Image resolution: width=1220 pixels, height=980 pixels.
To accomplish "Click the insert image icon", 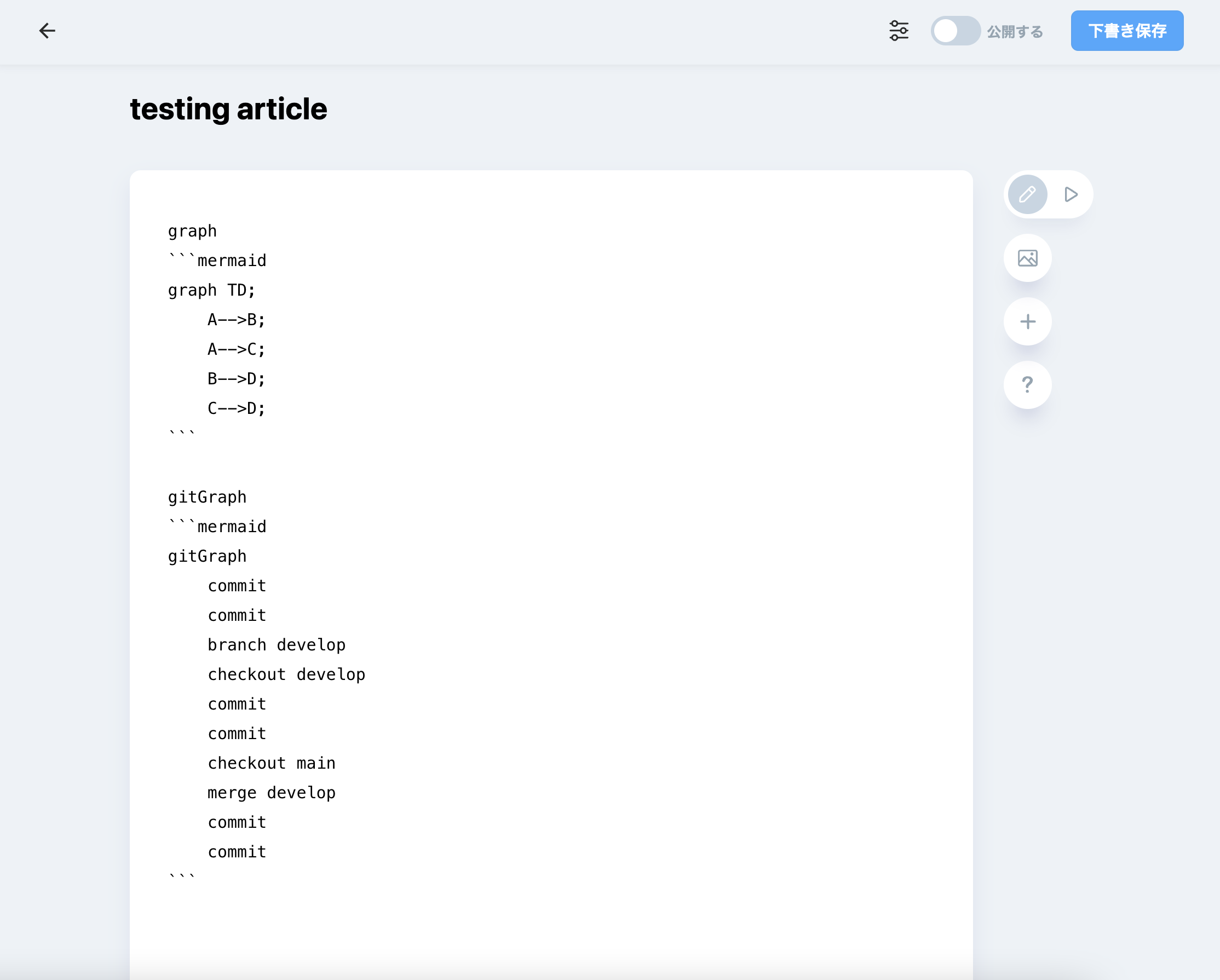I will (1027, 258).
